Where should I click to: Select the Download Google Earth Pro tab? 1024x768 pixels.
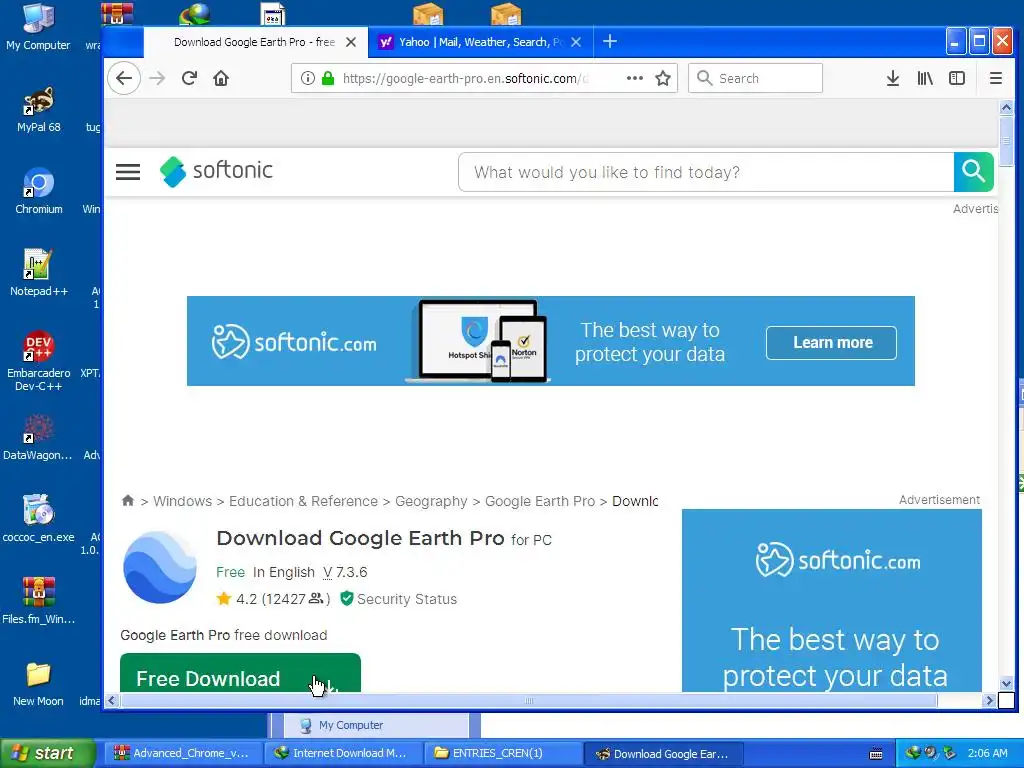tap(253, 42)
